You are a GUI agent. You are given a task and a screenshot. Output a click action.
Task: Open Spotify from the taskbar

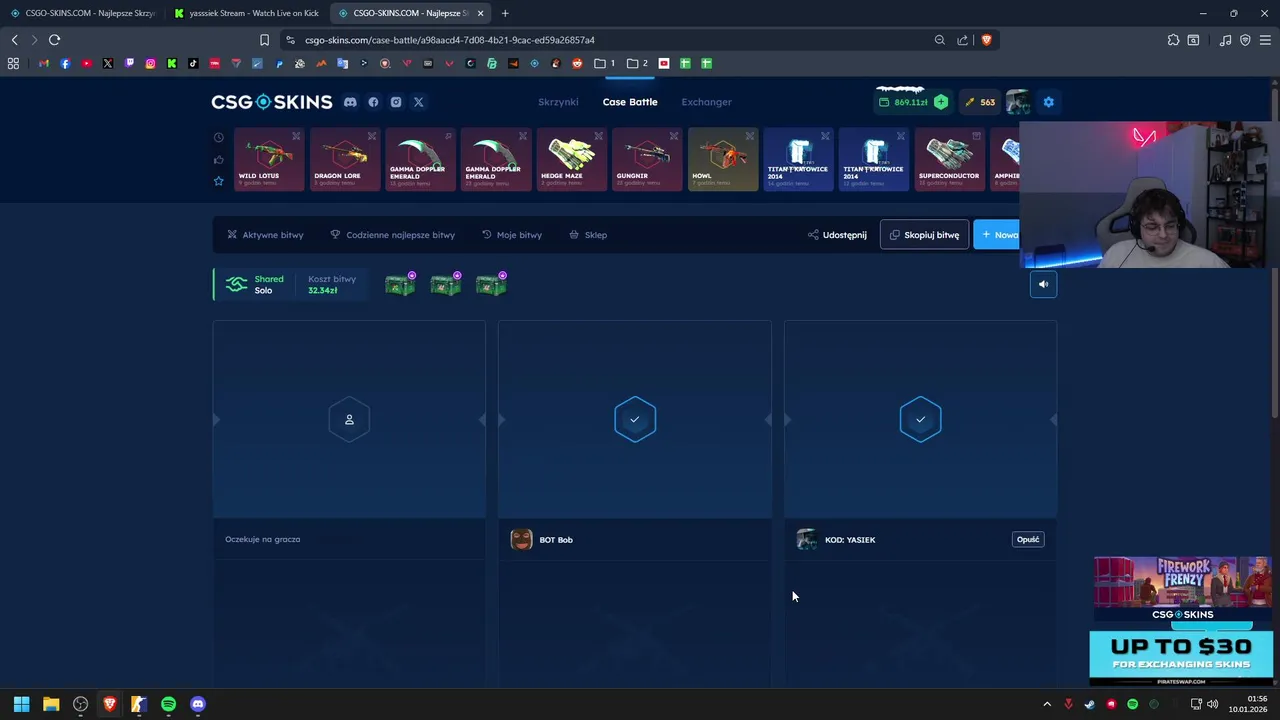[168, 704]
